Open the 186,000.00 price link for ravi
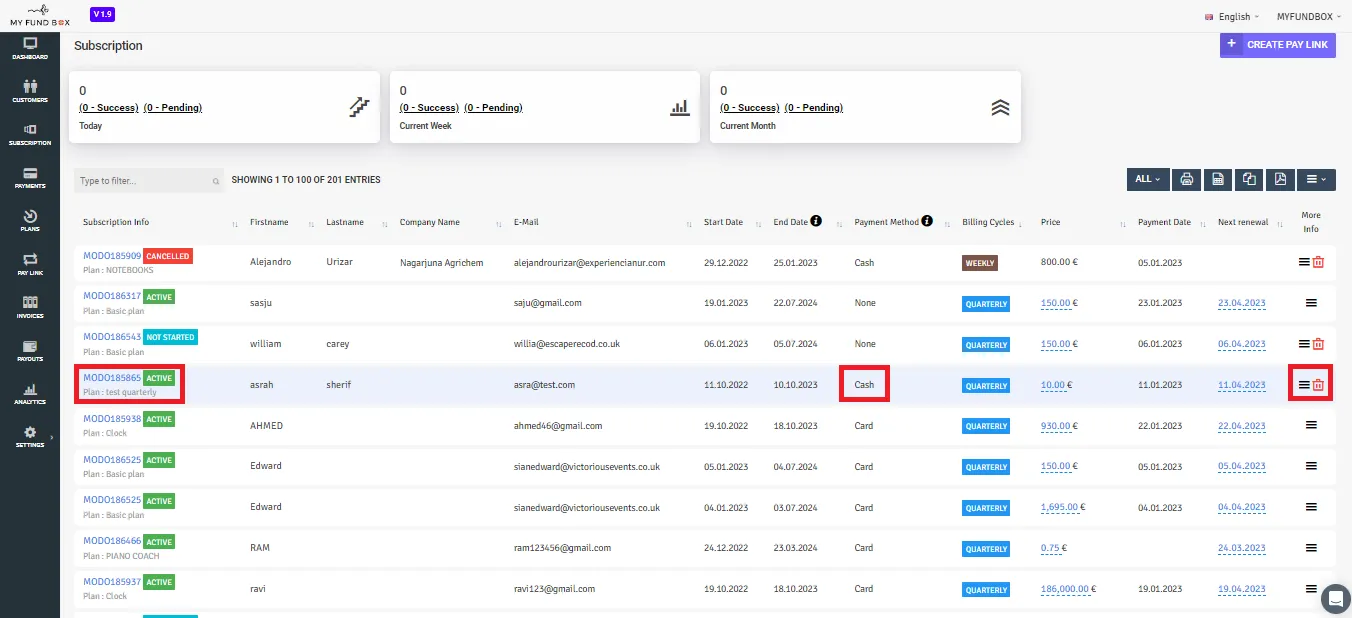The height and width of the screenshot is (618, 1352). coord(1065,590)
